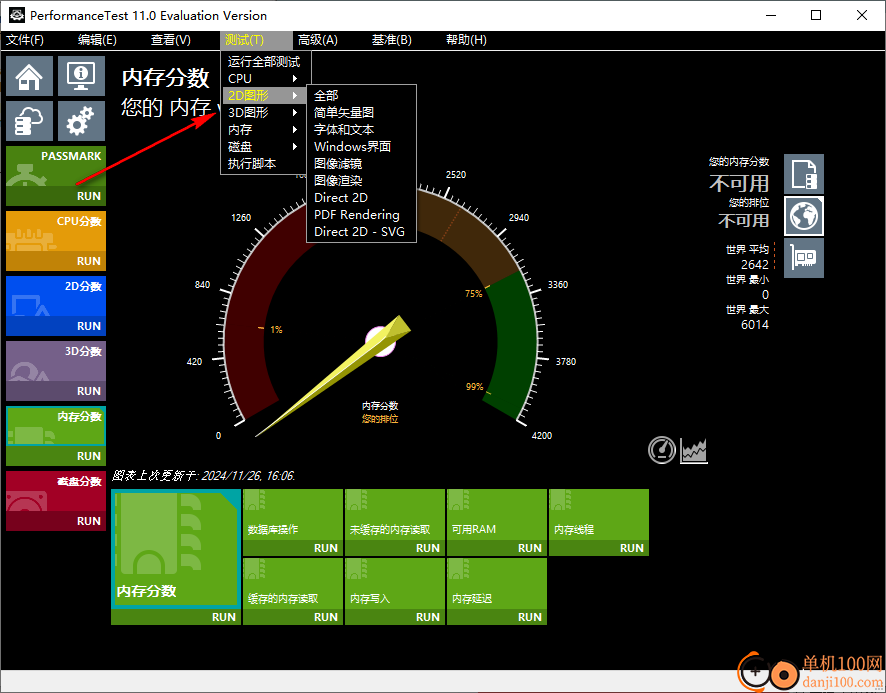Expand the 3D图形 submenu
Screen dimensions: 886x693
tap(266, 112)
